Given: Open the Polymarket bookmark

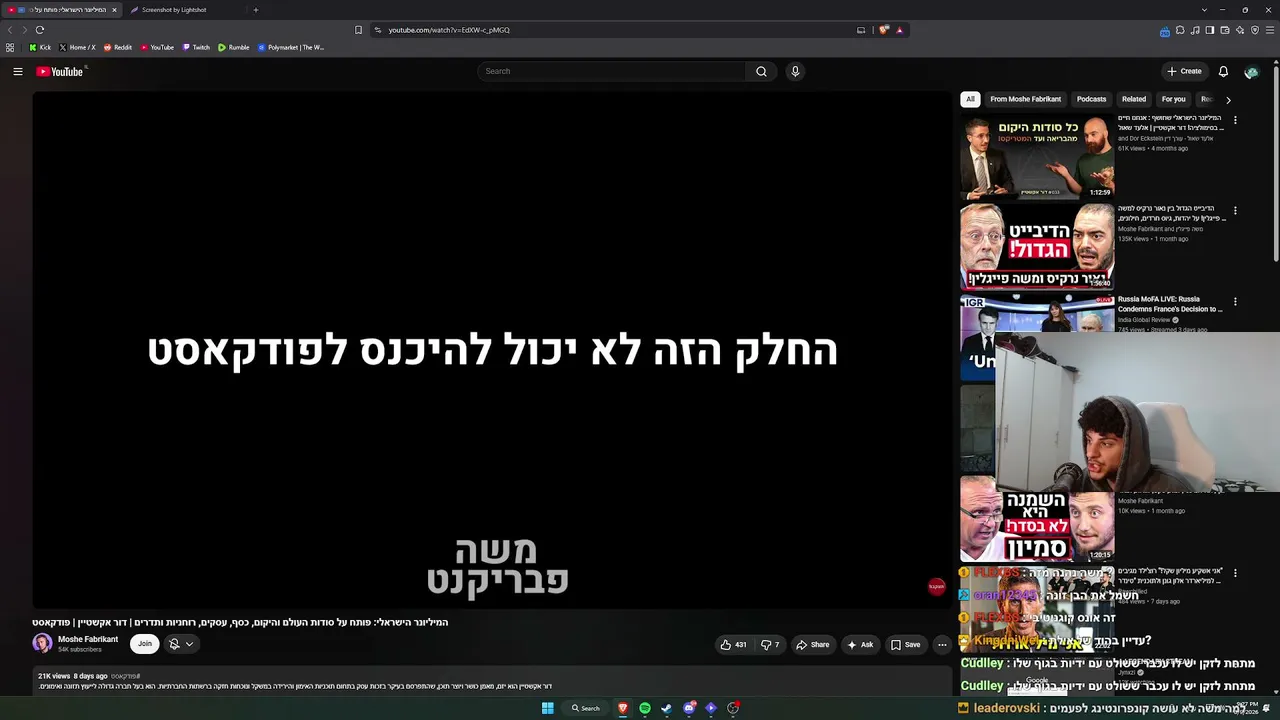Looking at the screenshot, I should tap(291, 47).
